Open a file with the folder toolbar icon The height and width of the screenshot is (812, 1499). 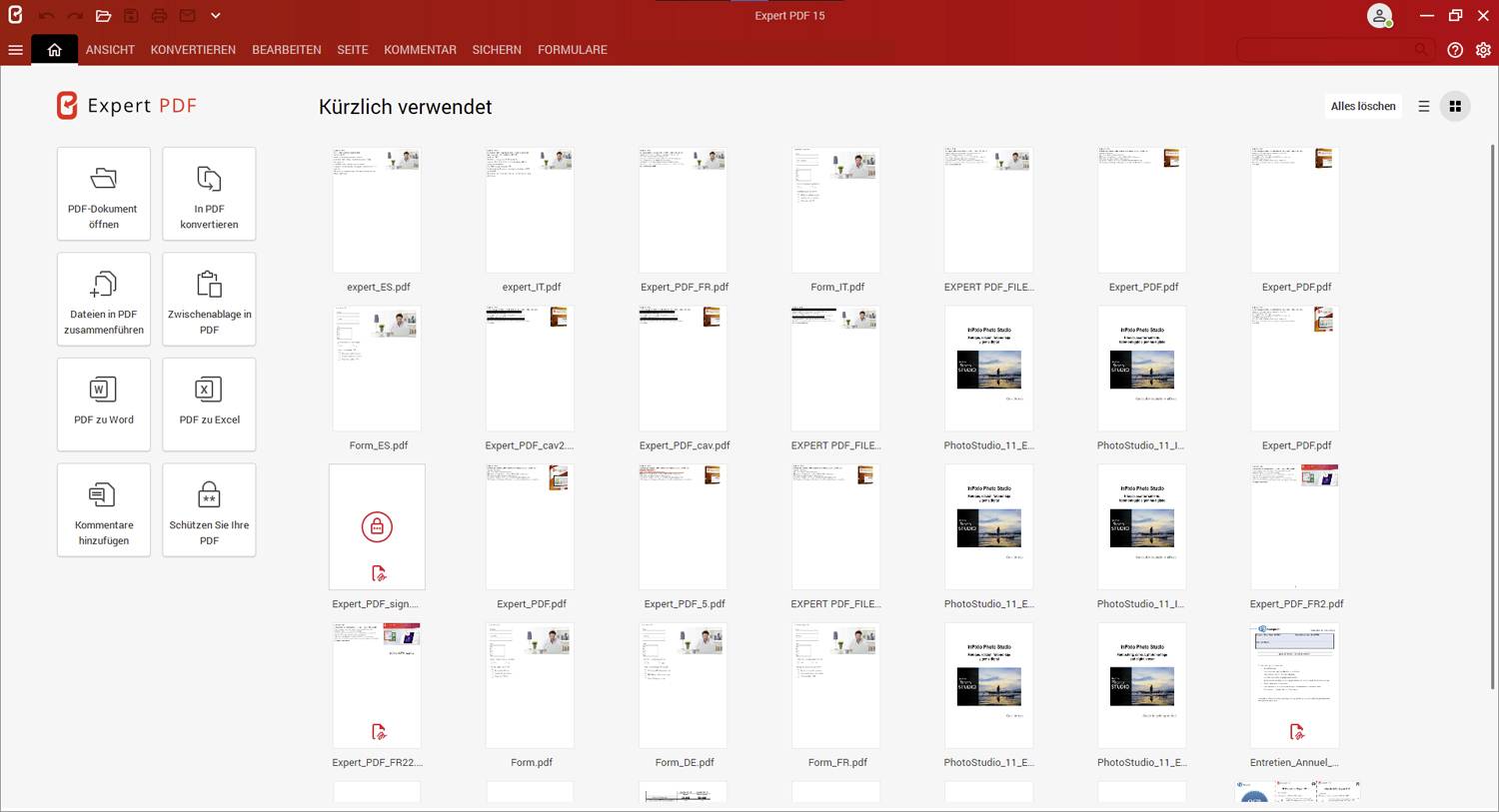pos(104,15)
